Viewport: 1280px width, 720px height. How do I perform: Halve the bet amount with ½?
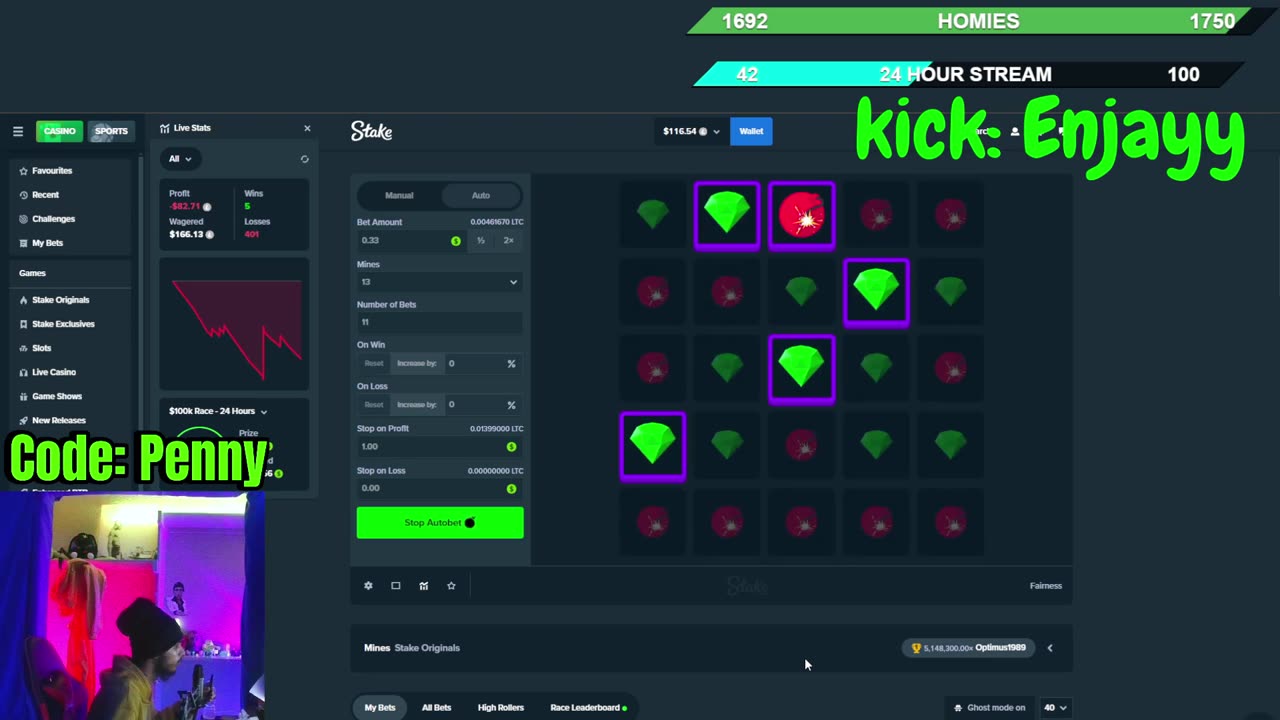pyautogui.click(x=481, y=241)
